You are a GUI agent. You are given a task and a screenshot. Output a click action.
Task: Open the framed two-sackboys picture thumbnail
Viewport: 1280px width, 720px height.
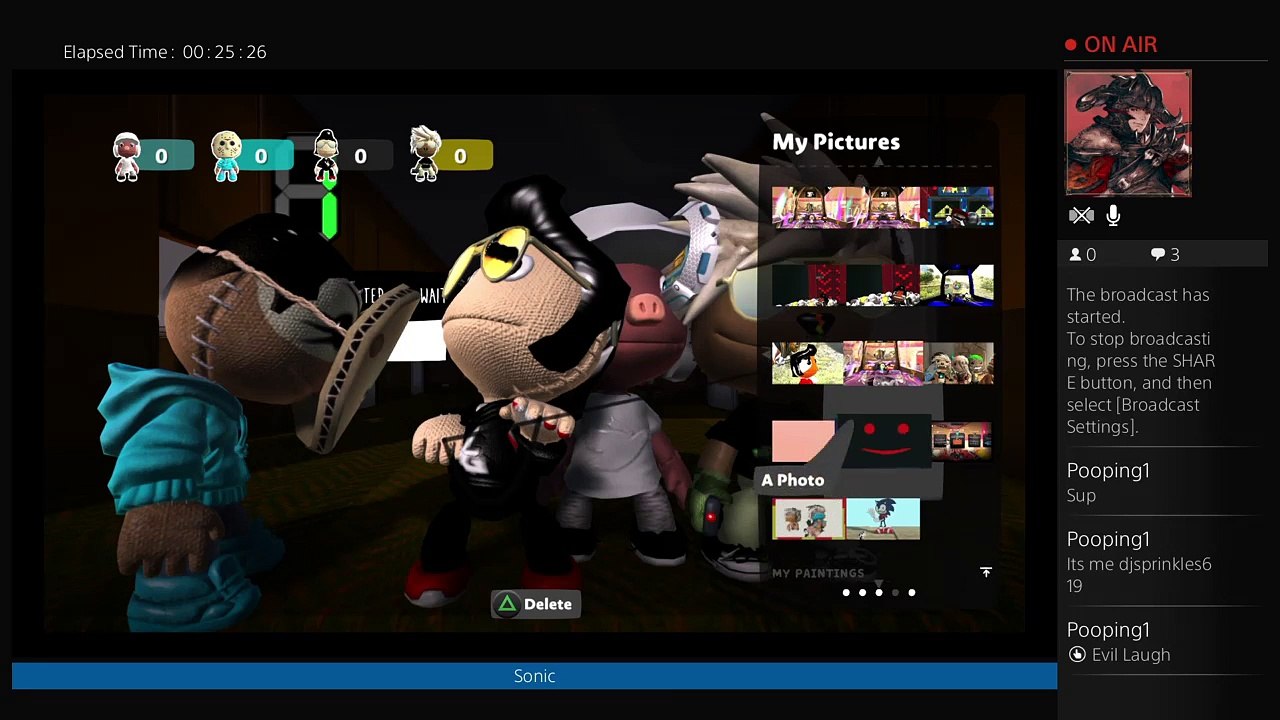point(808,519)
